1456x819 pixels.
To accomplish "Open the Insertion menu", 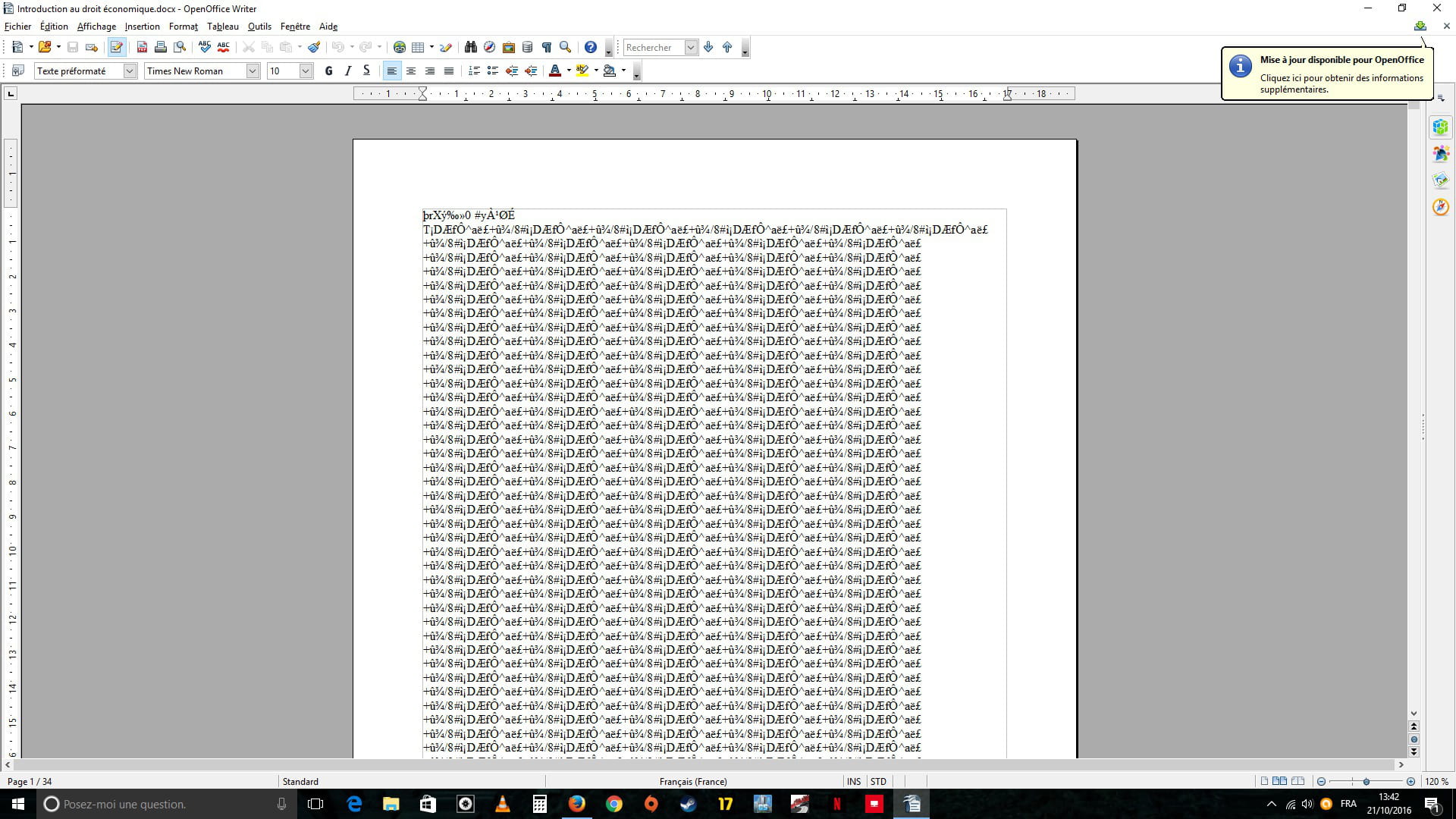I will pyautogui.click(x=142, y=27).
